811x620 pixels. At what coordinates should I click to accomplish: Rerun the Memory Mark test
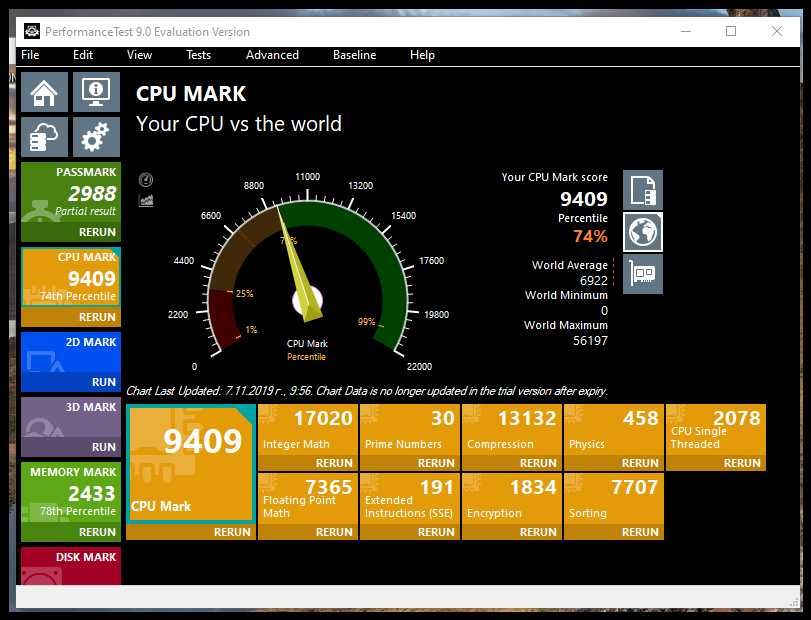click(97, 532)
